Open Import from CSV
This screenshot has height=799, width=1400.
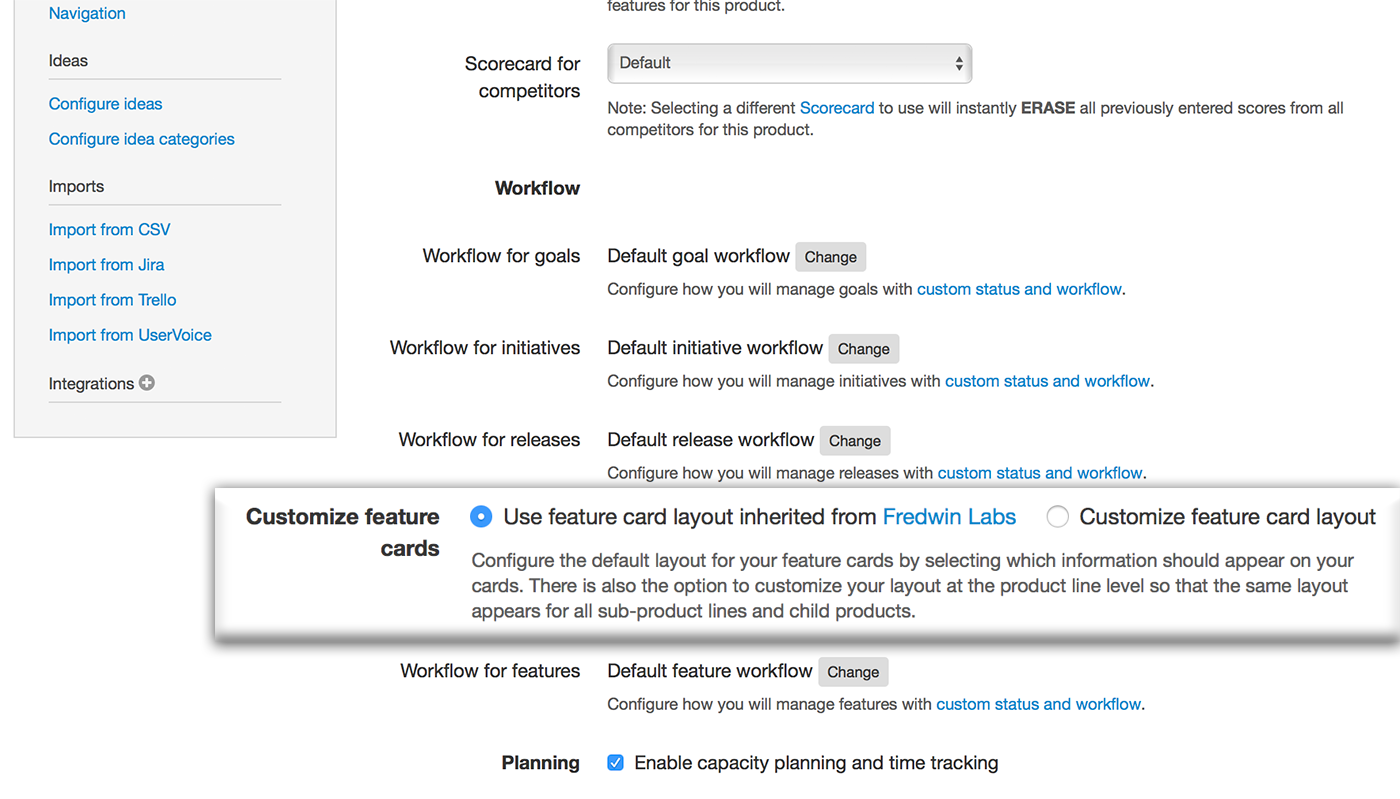(109, 229)
